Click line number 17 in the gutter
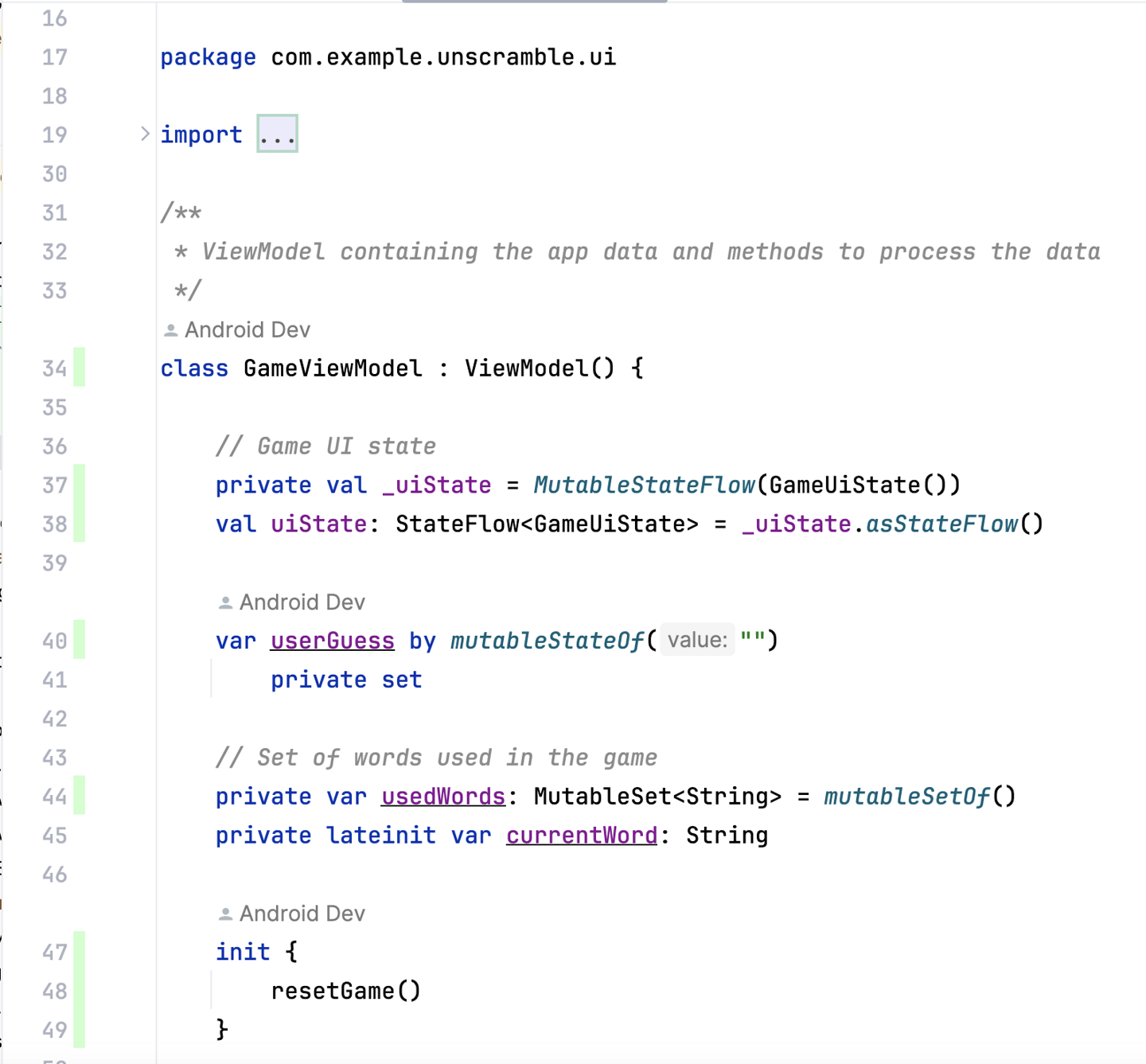Image resolution: width=1146 pixels, height=1064 pixels. pos(54,57)
